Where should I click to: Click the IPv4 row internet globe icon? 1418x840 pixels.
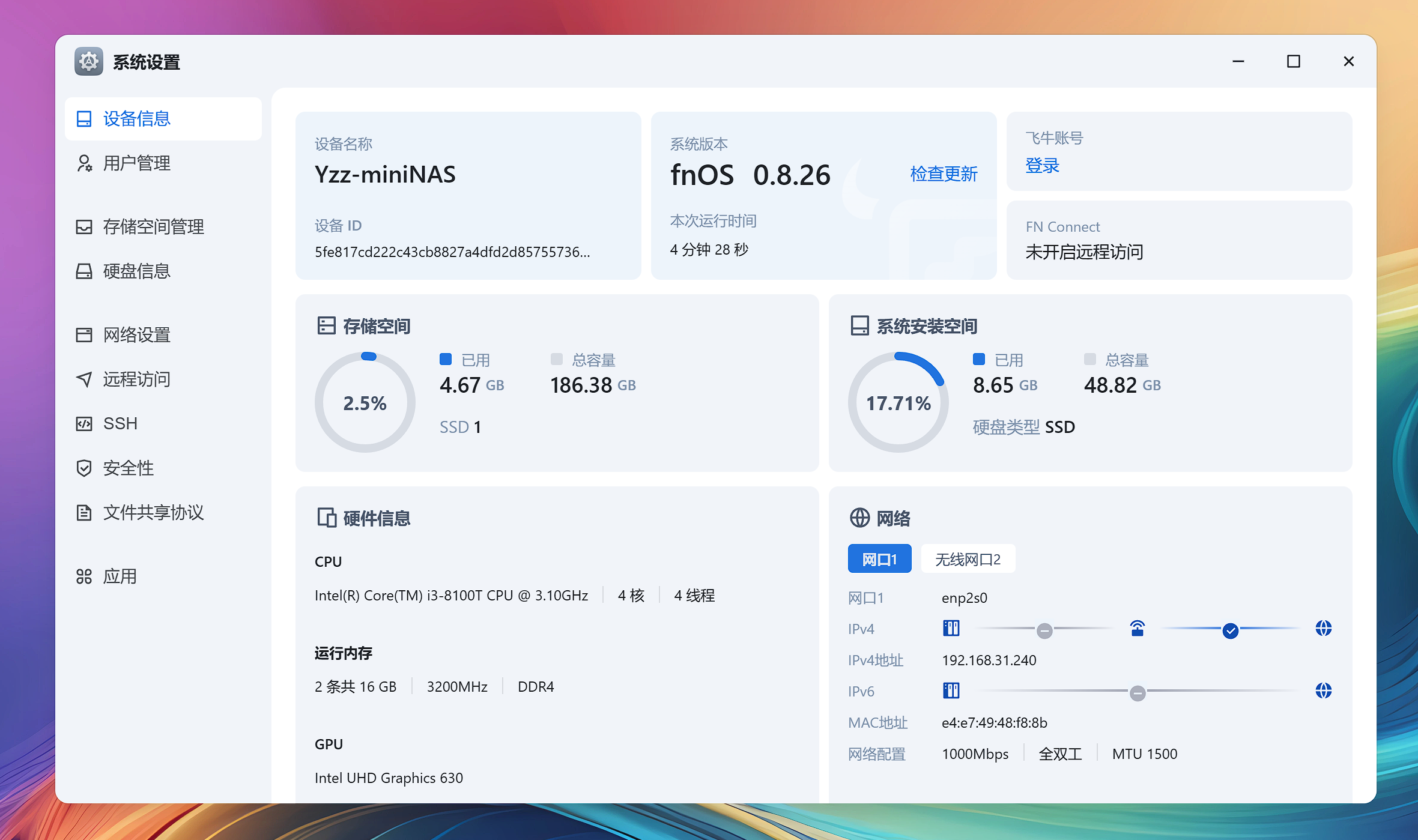pos(1324,629)
